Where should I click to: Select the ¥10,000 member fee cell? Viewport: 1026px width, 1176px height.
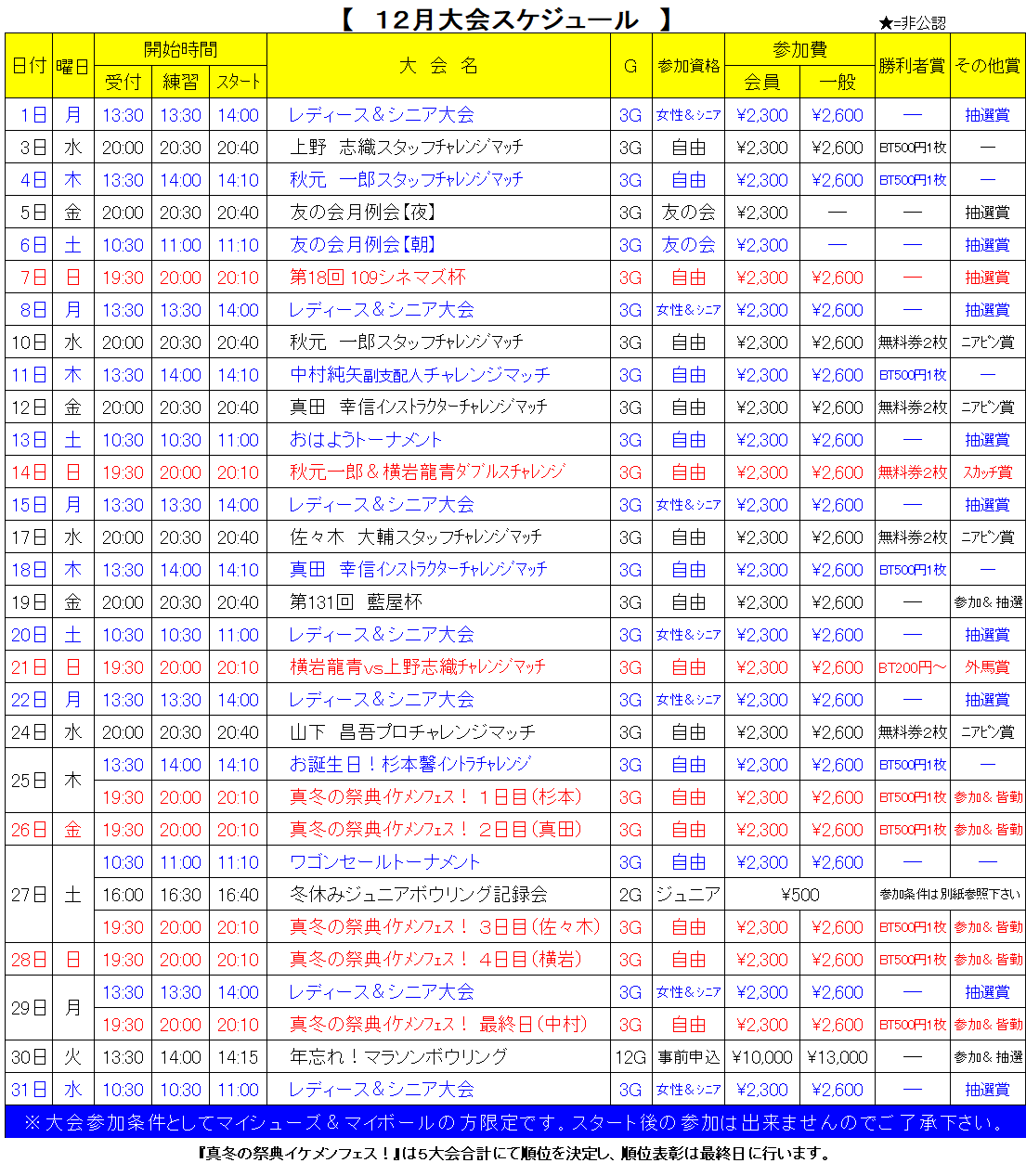click(x=761, y=1057)
